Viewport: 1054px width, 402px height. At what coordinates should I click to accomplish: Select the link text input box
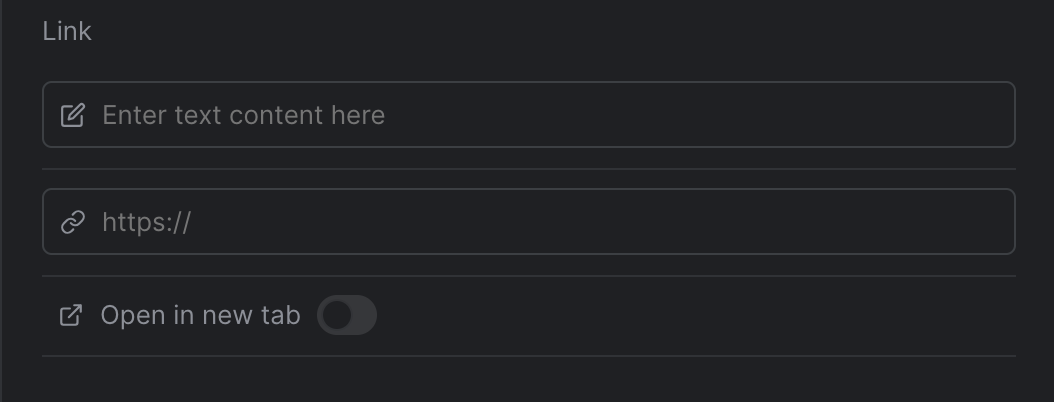click(528, 114)
